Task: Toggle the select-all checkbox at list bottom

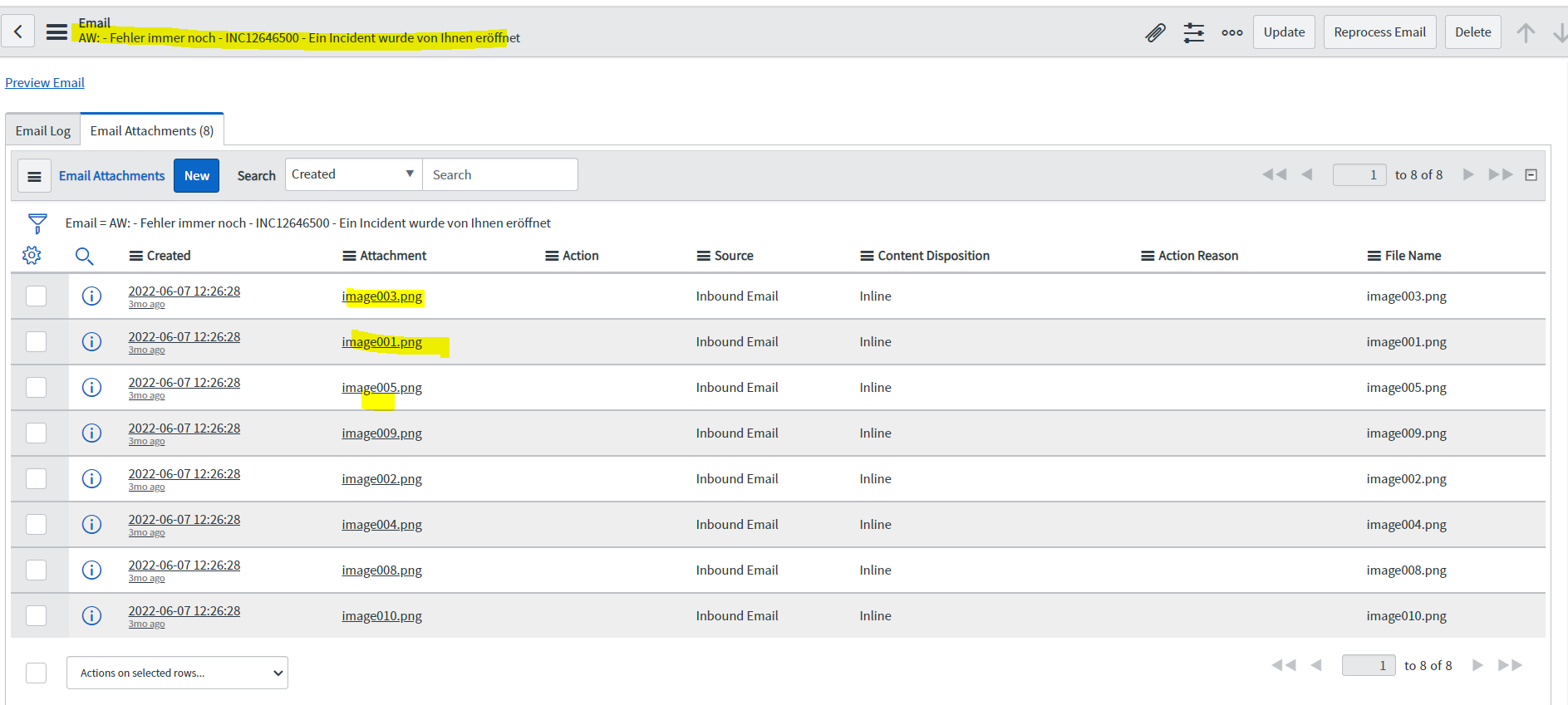Action: pos(36,673)
